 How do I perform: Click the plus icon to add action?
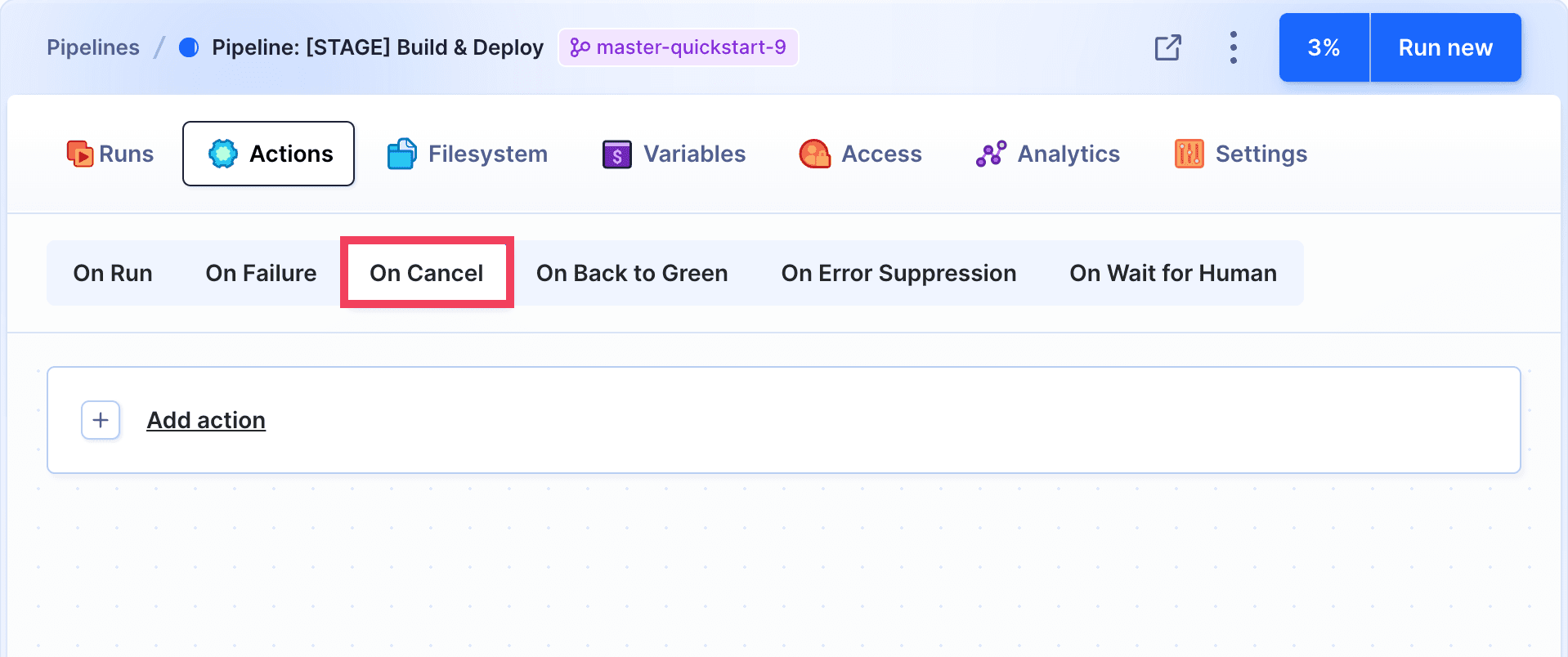tap(101, 420)
